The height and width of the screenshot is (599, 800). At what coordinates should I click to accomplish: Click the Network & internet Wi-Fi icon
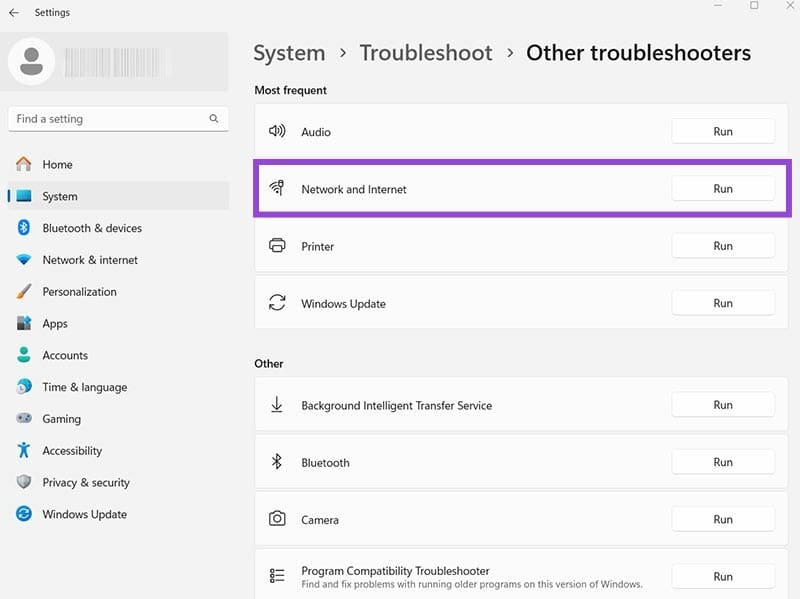(23, 260)
